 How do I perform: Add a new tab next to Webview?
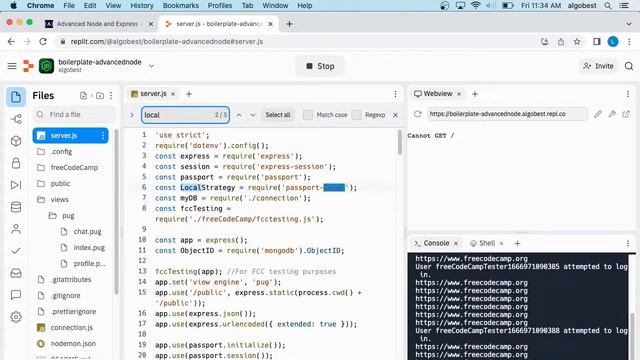click(x=475, y=94)
